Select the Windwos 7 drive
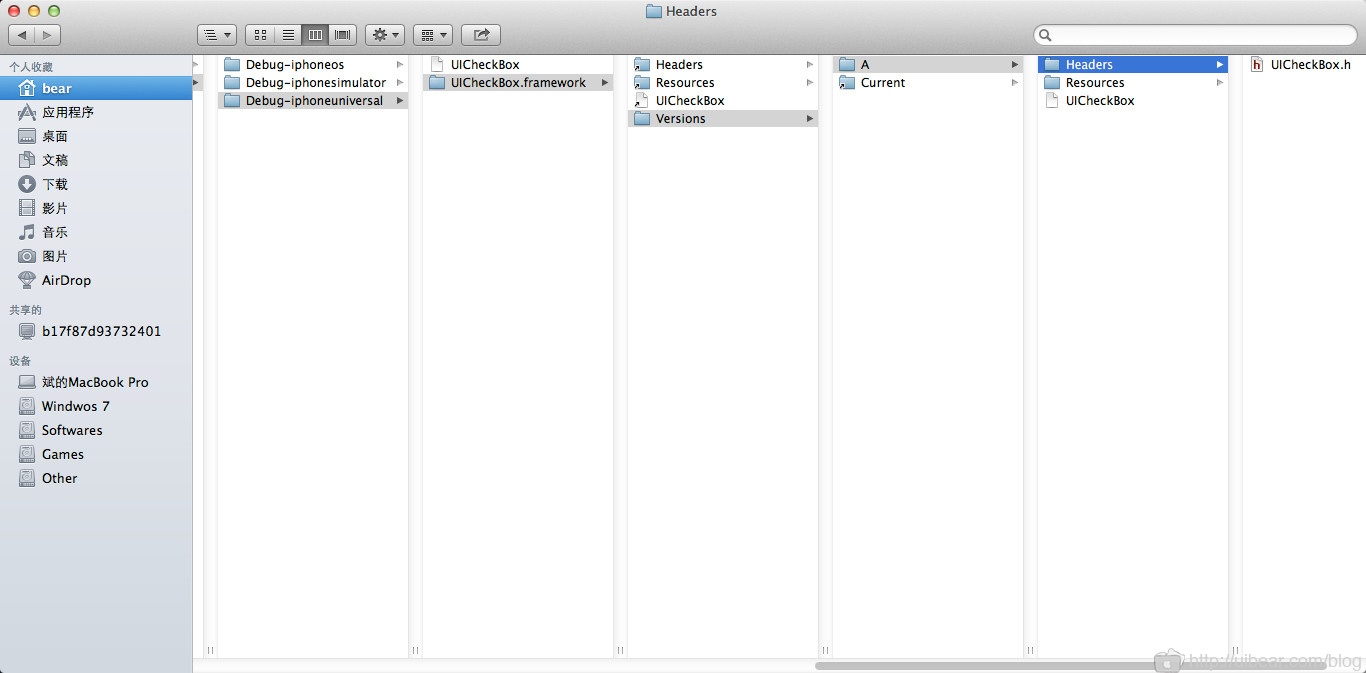 (x=75, y=406)
